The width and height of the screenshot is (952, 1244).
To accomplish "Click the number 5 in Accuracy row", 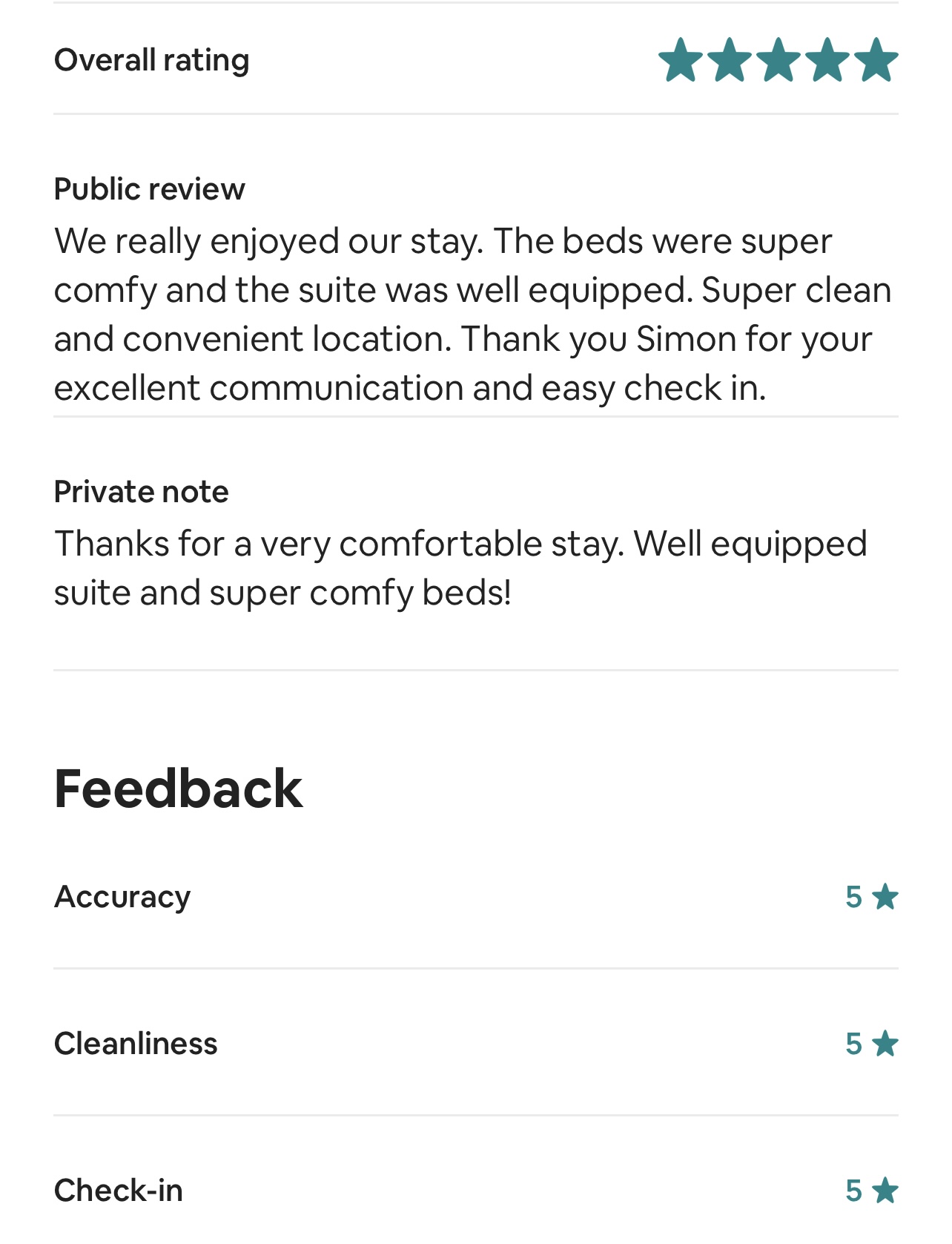I will [854, 897].
